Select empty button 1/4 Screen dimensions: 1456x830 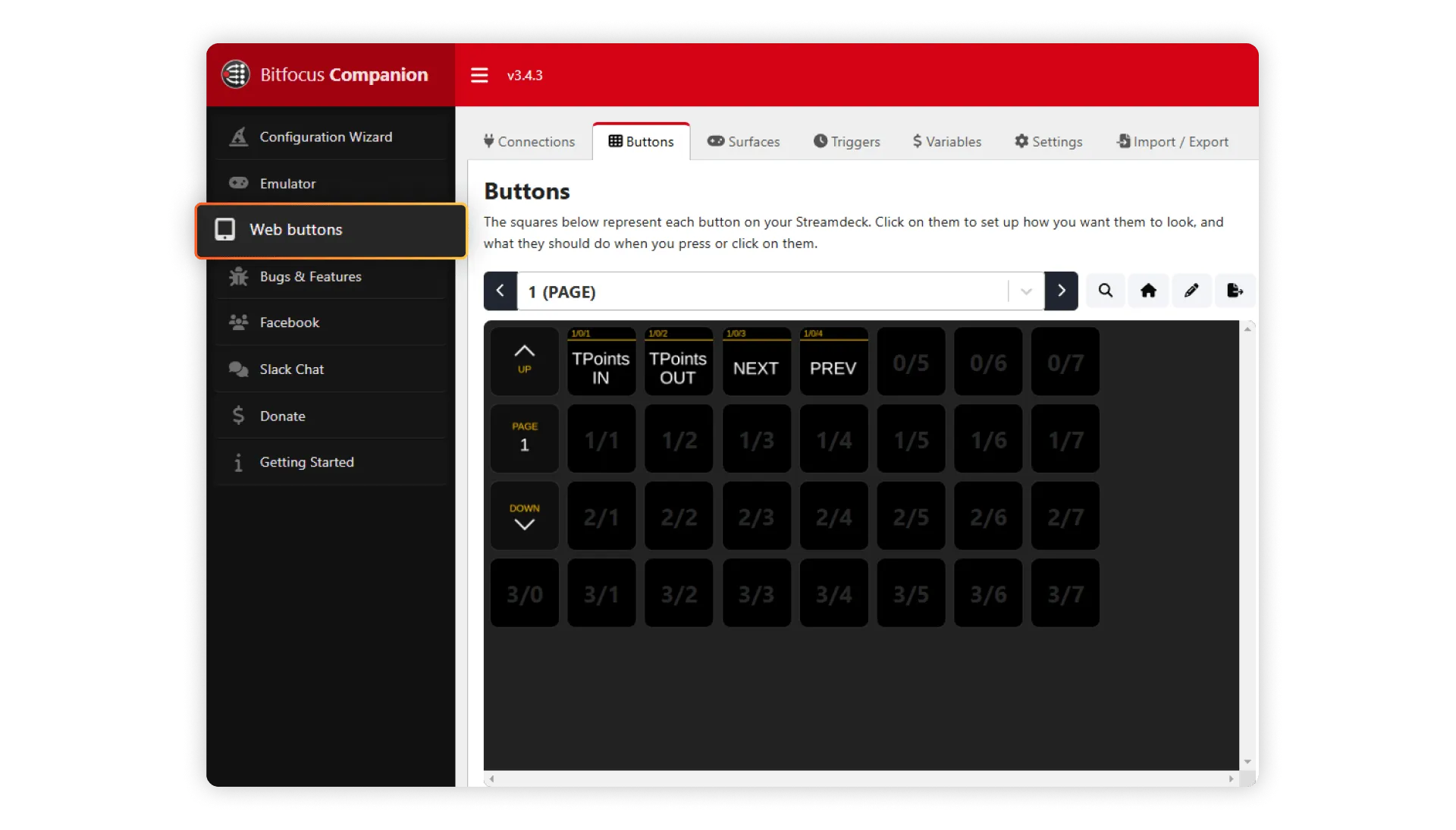tap(833, 439)
